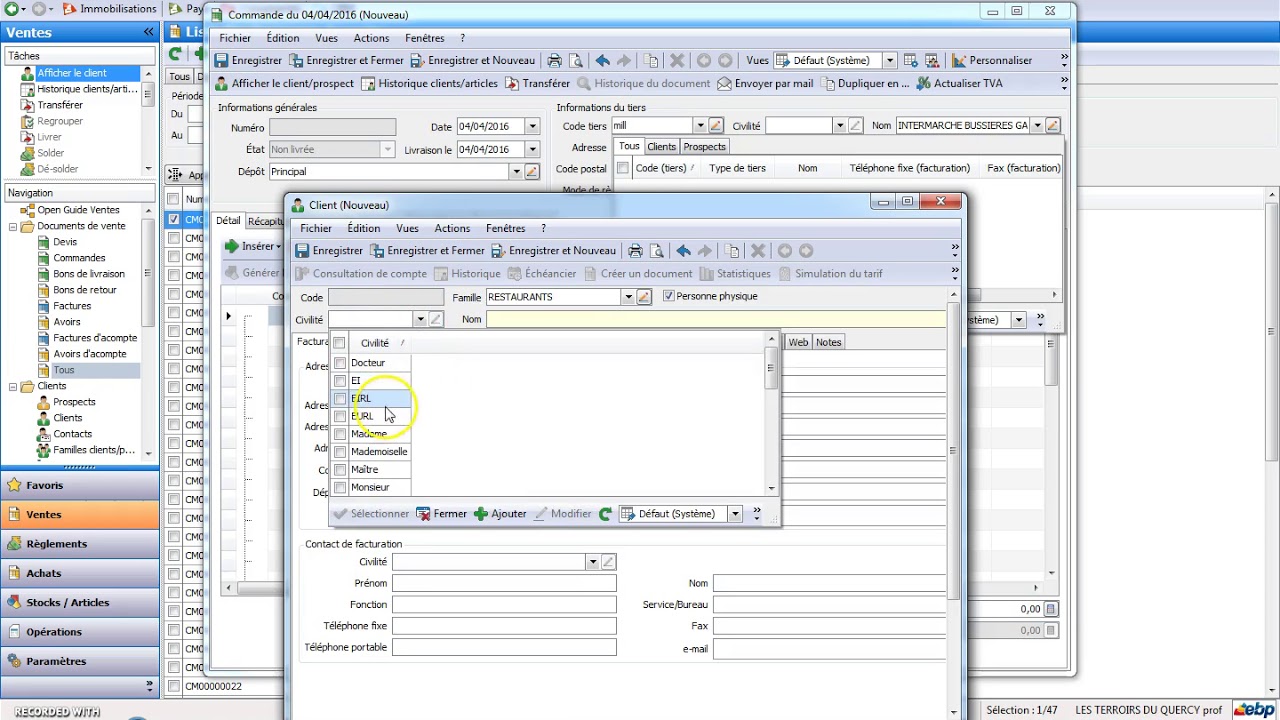The height and width of the screenshot is (720, 1280).
Task: Open the Édition menu in Client window
Action: click(x=363, y=228)
